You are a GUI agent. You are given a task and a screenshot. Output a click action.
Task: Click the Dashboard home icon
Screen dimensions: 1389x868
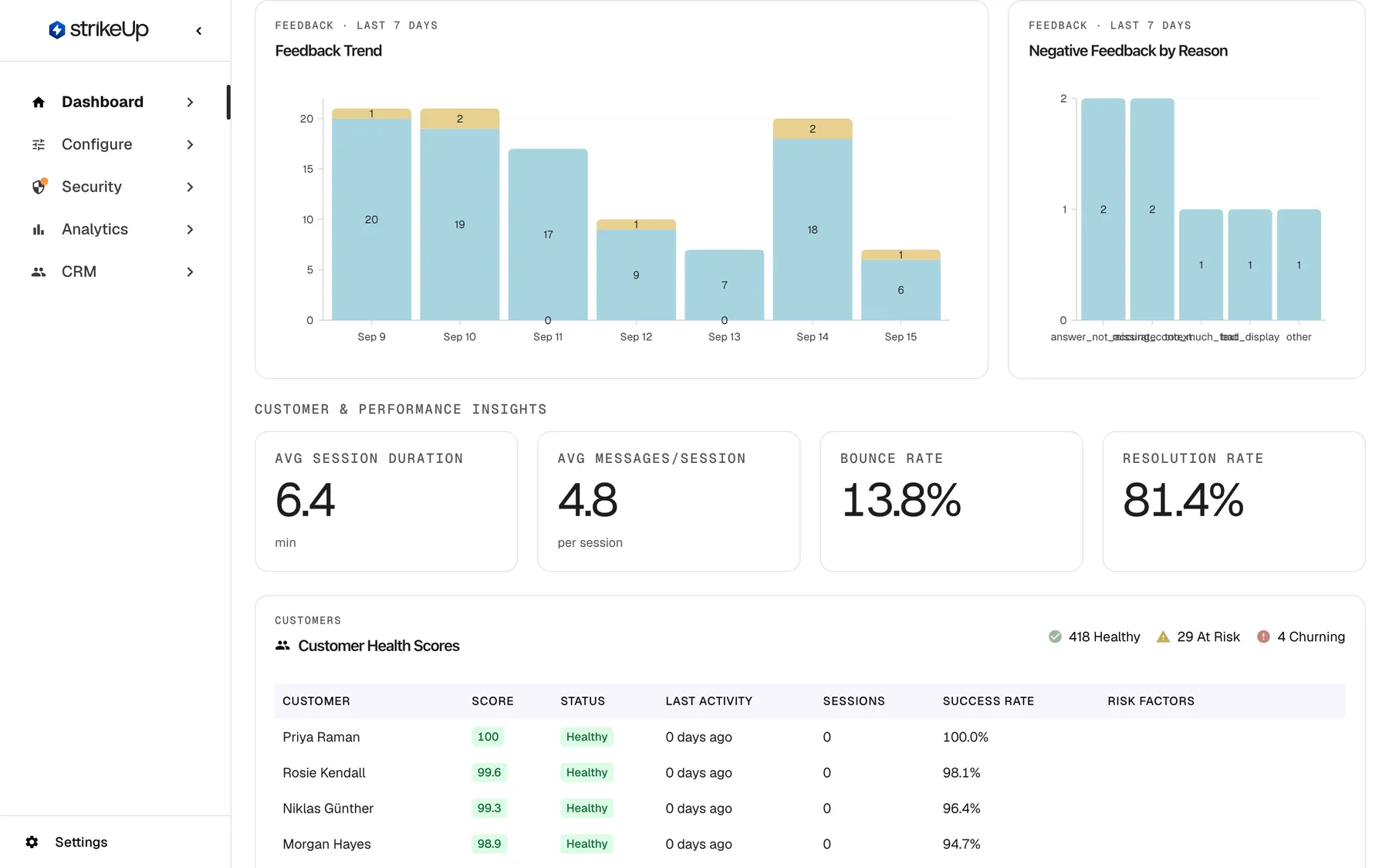[39, 102]
